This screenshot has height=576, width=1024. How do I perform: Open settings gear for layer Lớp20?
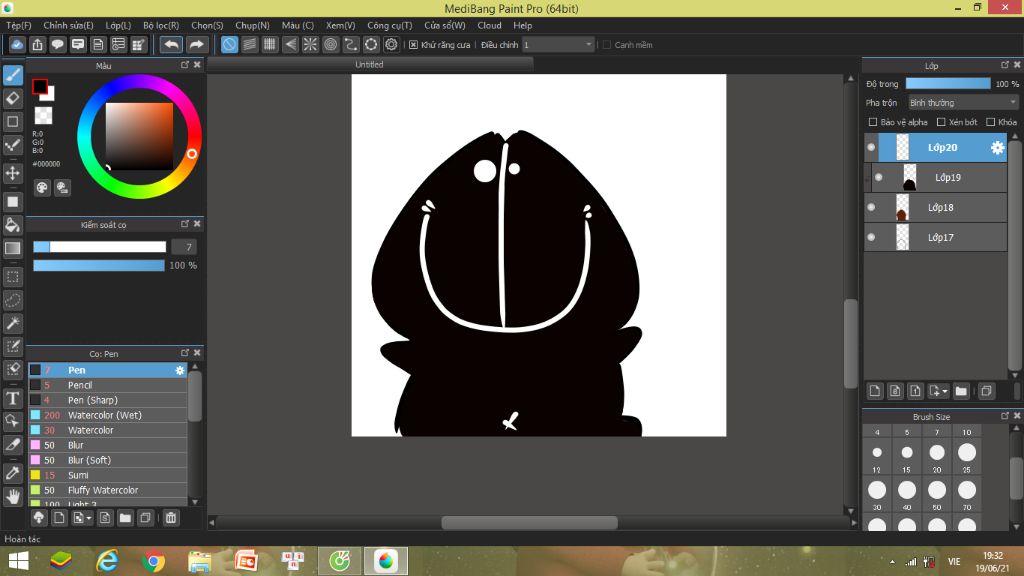point(997,148)
